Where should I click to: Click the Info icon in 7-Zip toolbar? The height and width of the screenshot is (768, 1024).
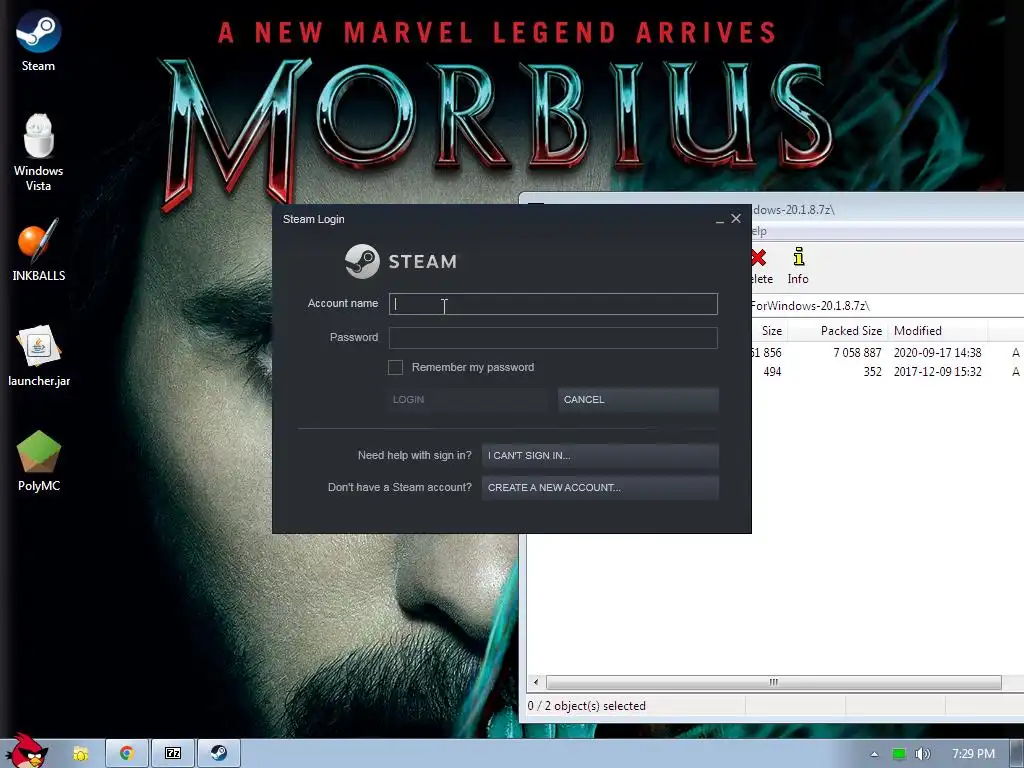pyautogui.click(x=798, y=266)
